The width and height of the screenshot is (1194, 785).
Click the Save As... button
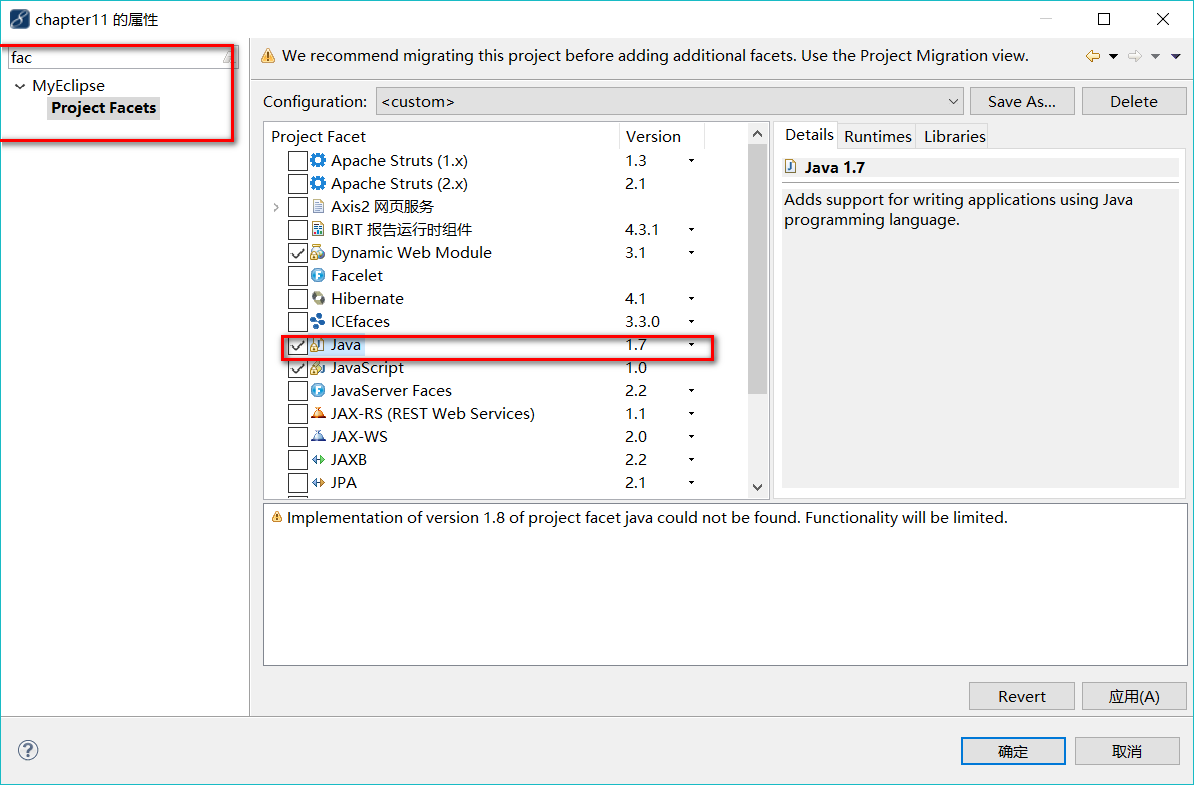click(x=1022, y=101)
